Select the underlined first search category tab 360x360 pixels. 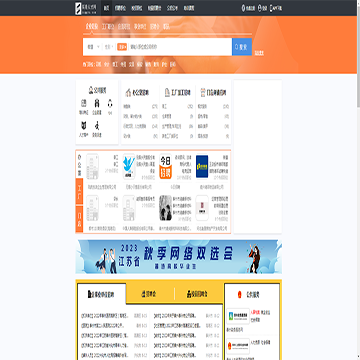(92, 27)
